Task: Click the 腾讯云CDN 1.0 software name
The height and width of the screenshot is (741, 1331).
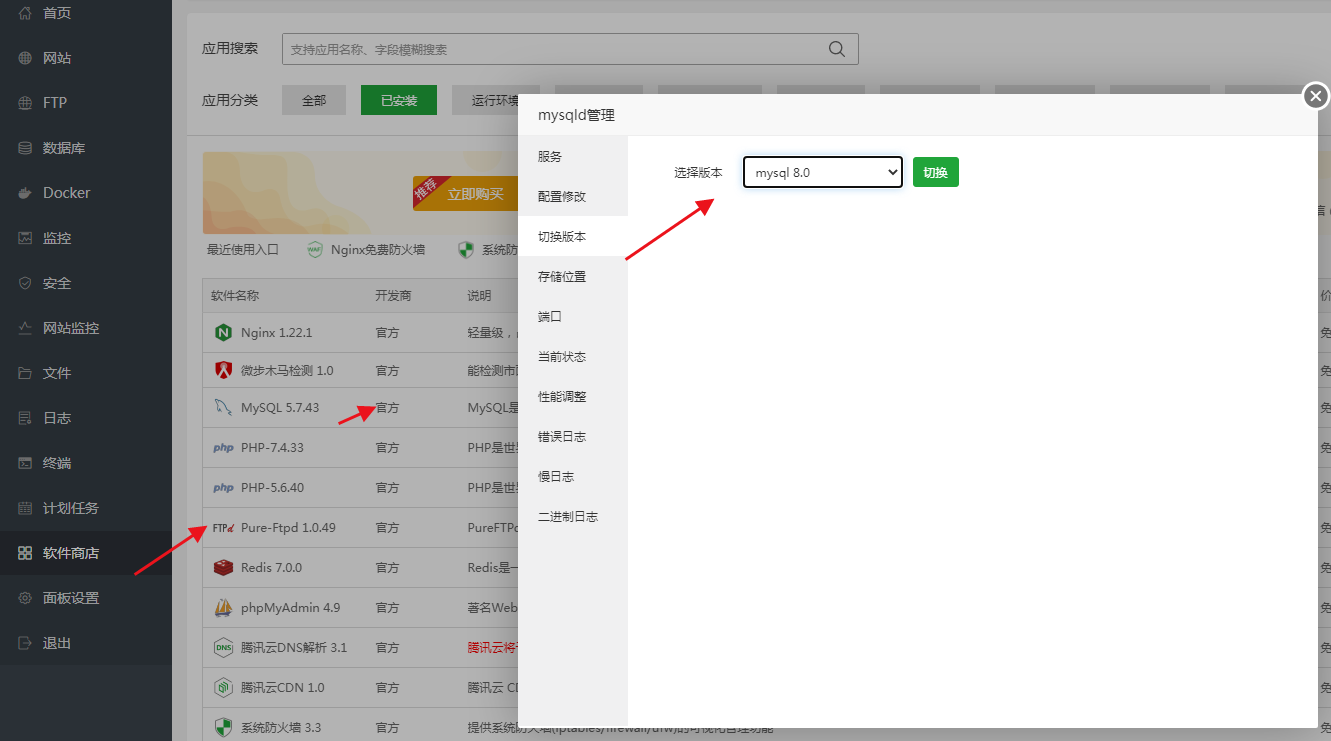Action: [x=283, y=688]
